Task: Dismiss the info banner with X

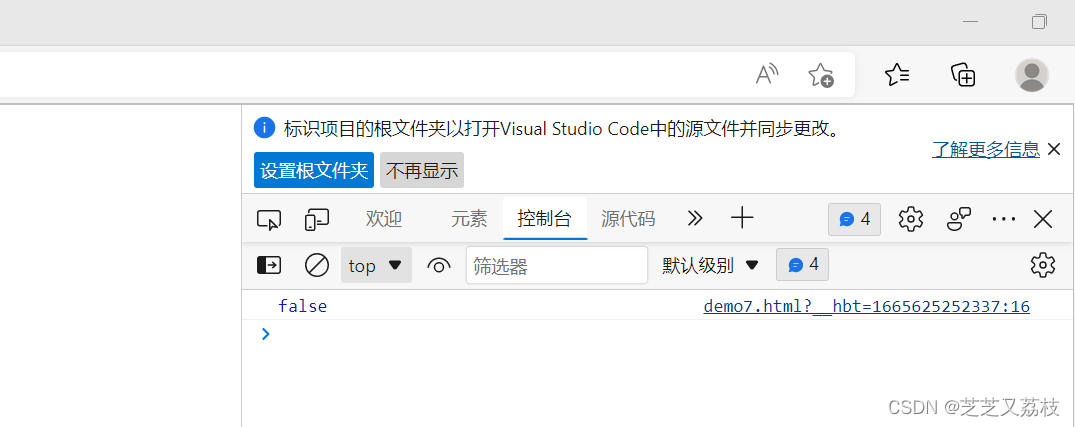Action: [x=1054, y=148]
